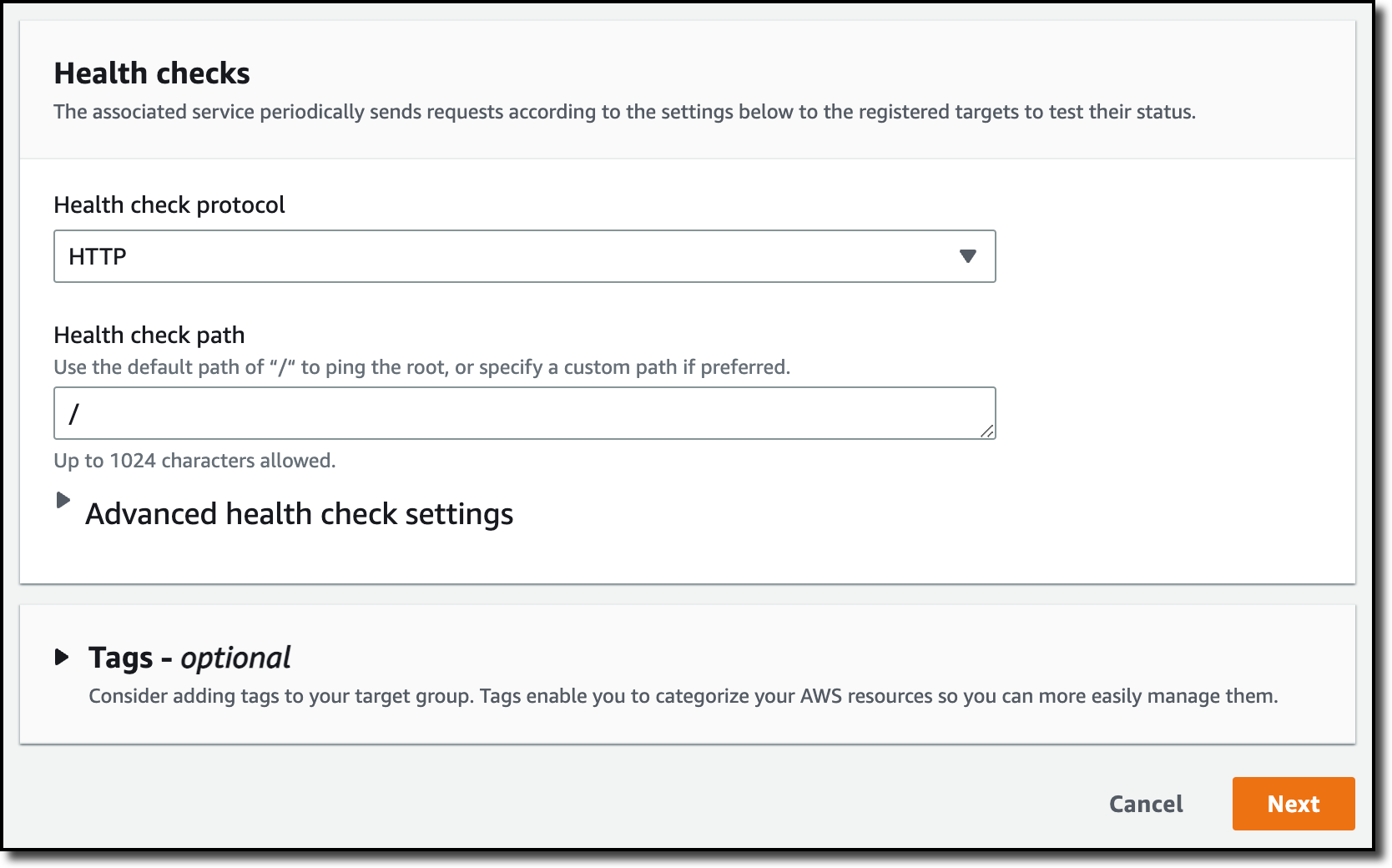Click the slash character in path field
Screen dimensions: 1392x868
tap(73, 413)
